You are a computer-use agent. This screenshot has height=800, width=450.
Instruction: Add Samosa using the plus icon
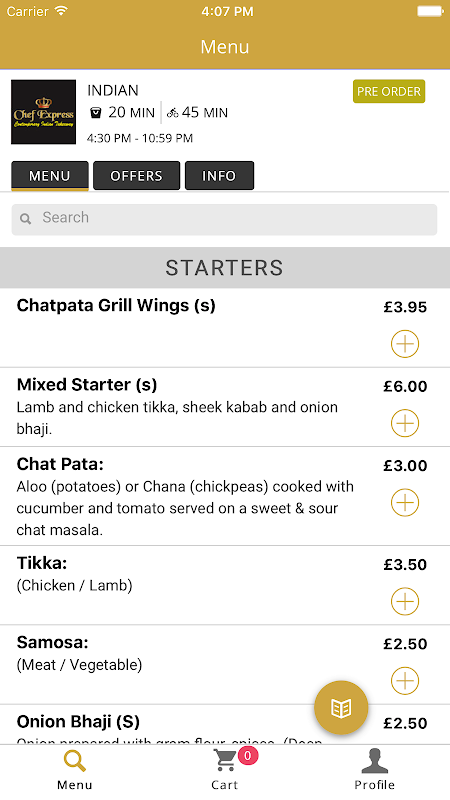405,681
